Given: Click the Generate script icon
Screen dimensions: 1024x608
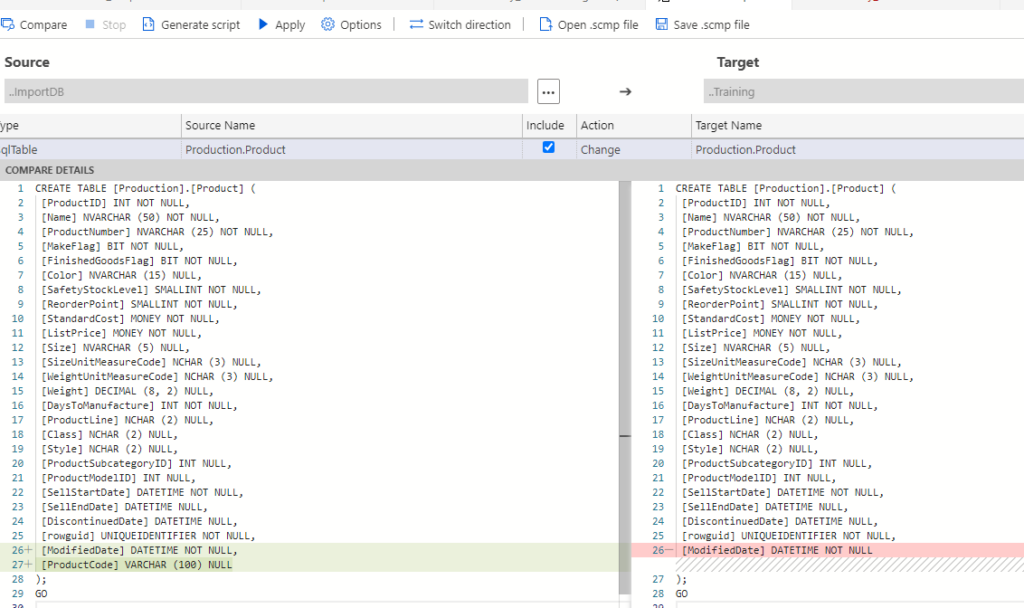Looking at the screenshot, I should pos(149,25).
